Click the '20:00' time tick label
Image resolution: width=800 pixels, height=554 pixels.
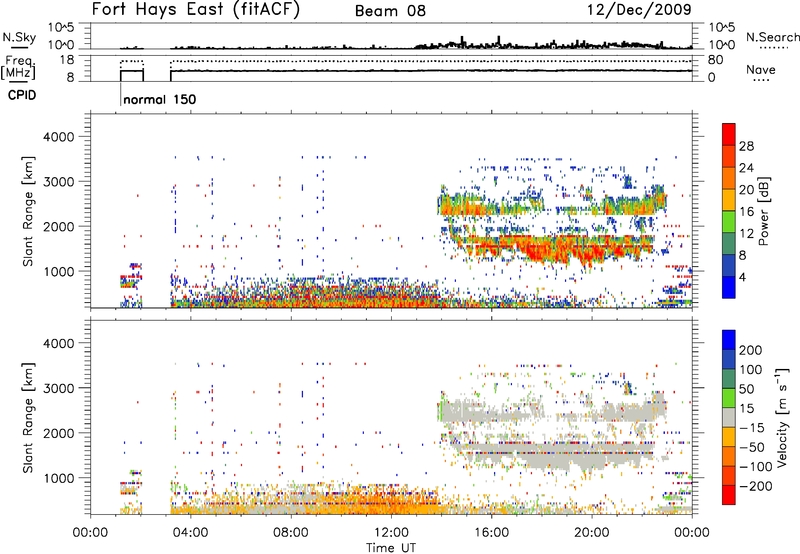coord(592,533)
